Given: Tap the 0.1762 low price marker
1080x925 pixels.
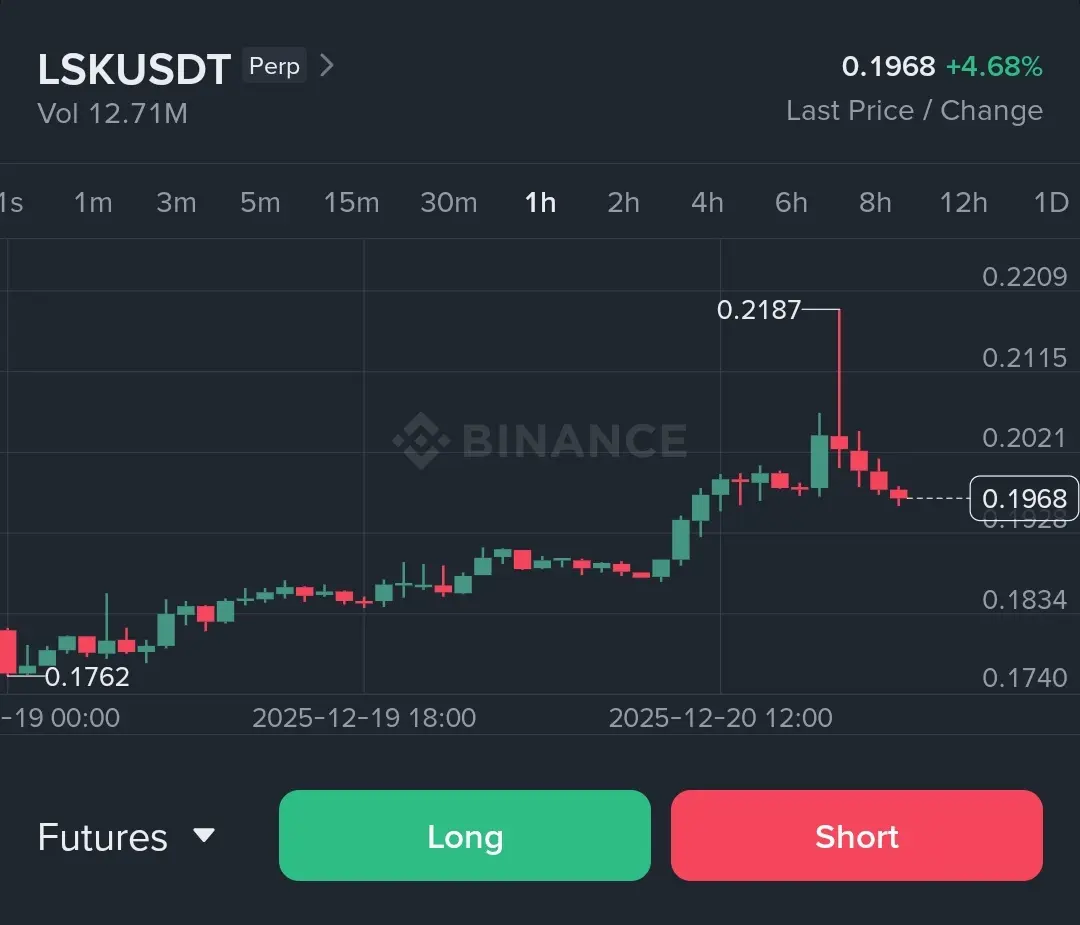Looking at the screenshot, I should click(87, 677).
